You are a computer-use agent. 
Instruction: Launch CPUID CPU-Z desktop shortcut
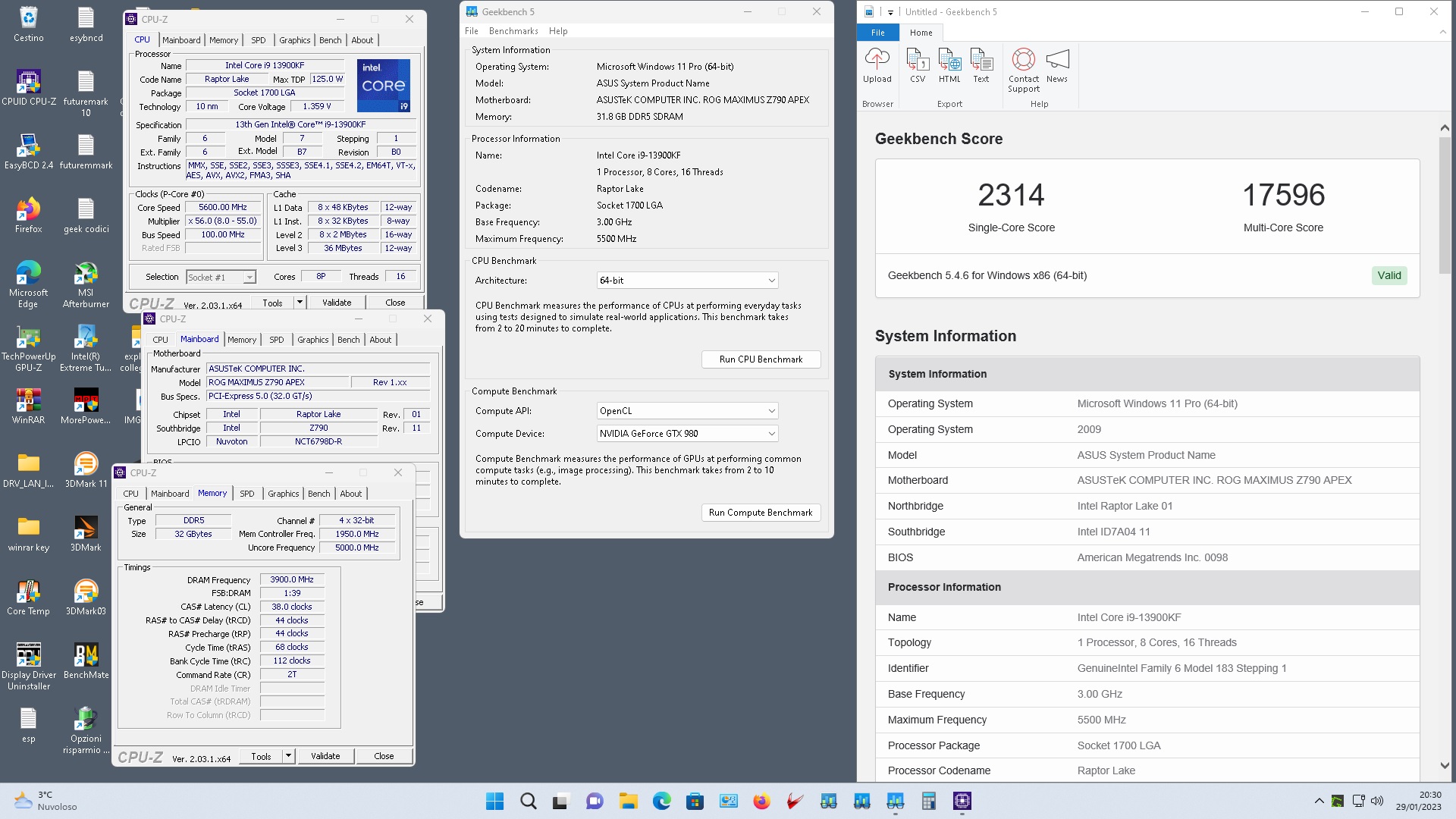click(28, 88)
